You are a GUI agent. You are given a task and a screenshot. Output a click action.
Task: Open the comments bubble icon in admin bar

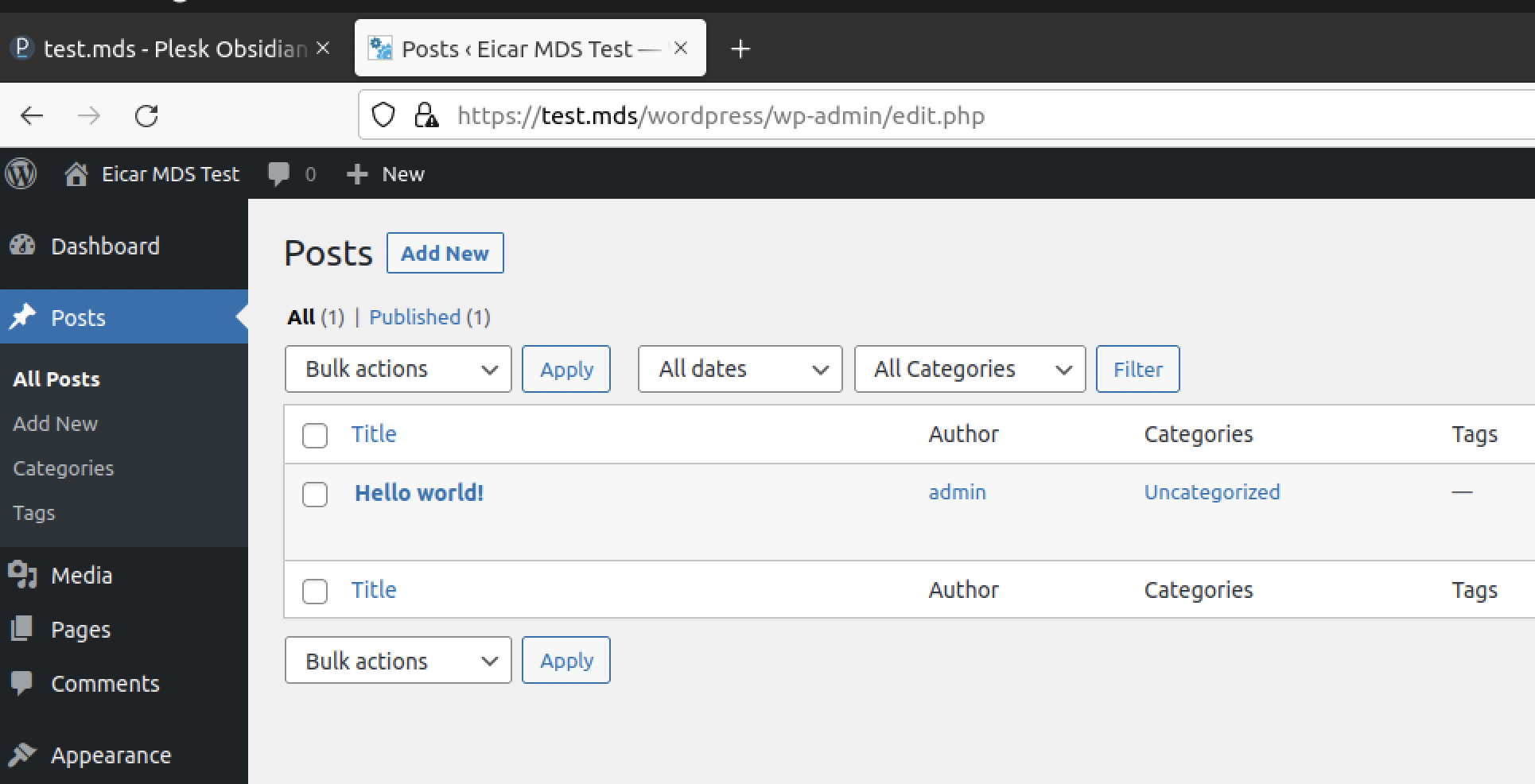[x=279, y=173]
